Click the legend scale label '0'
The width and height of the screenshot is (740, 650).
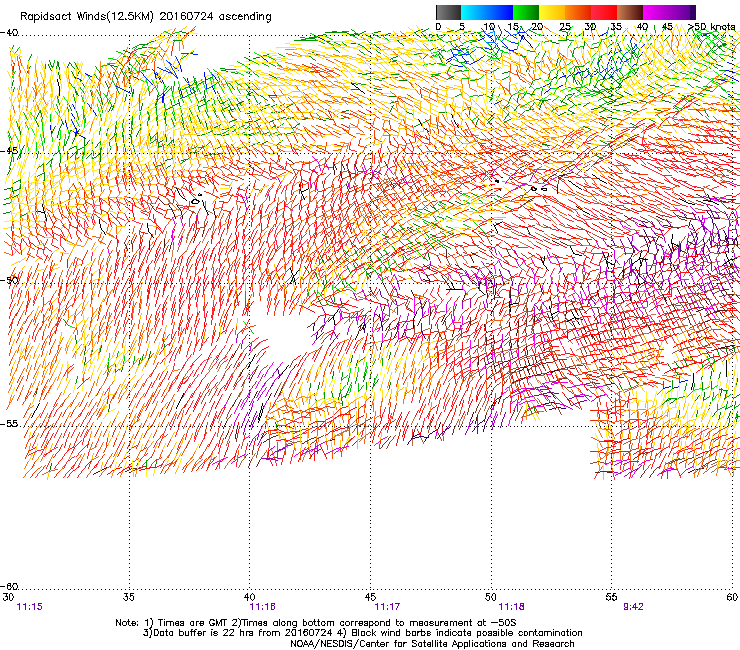[438, 27]
